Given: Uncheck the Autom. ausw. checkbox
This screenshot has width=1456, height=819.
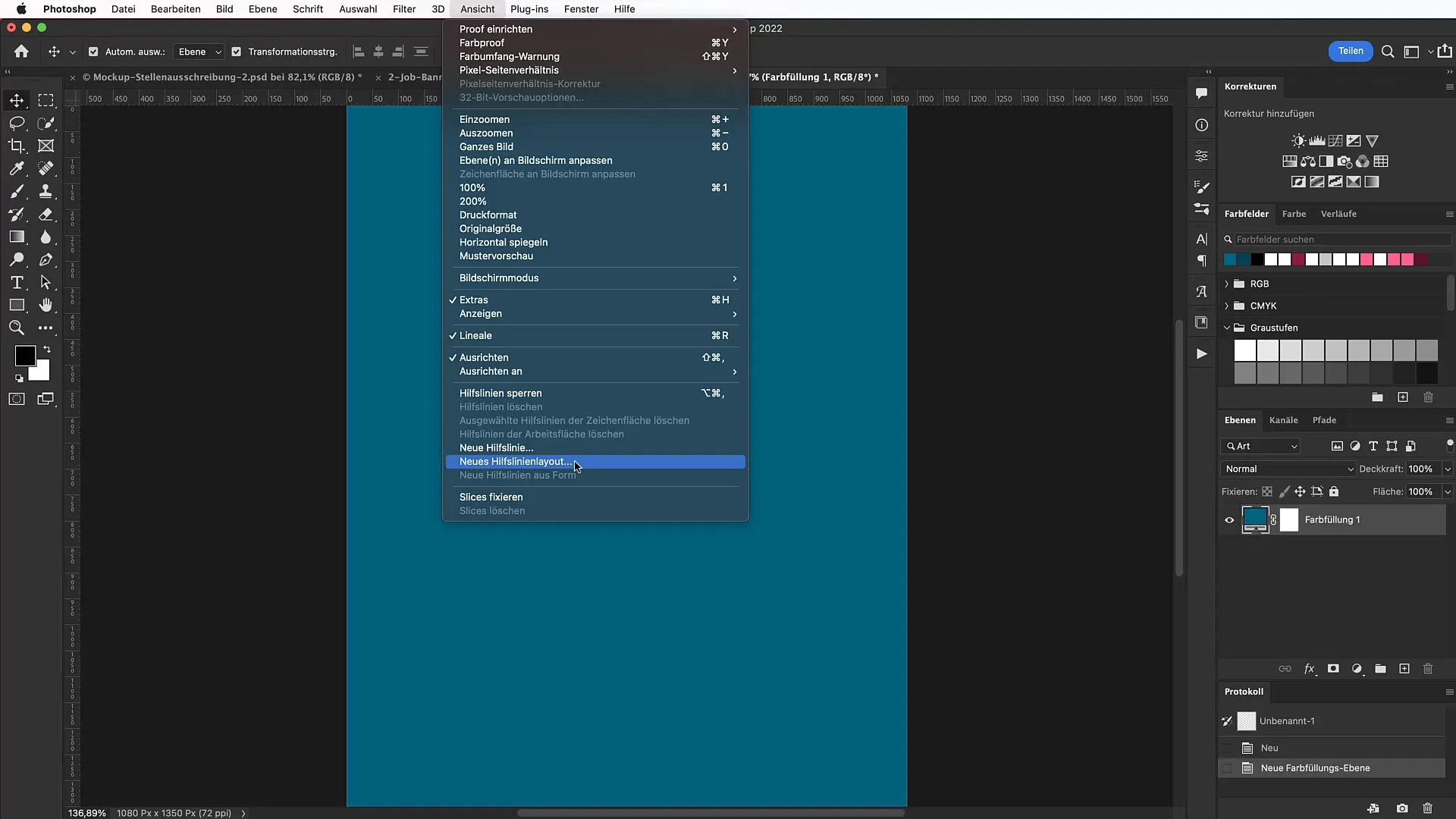Looking at the screenshot, I should (x=93, y=52).
